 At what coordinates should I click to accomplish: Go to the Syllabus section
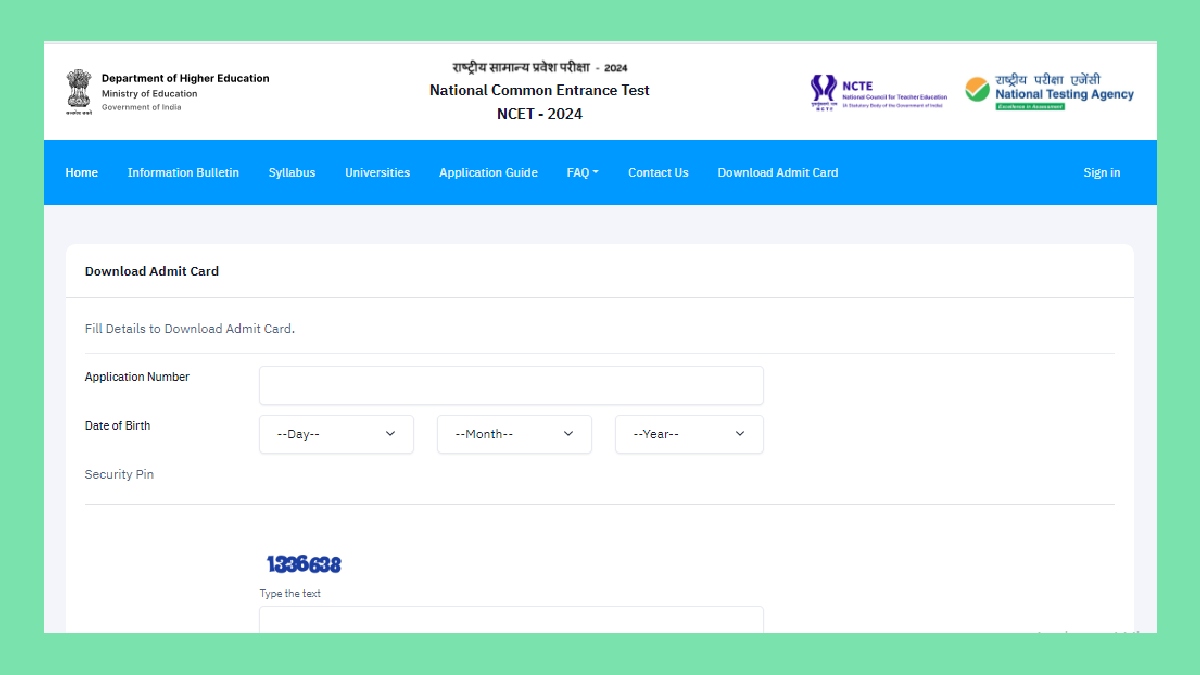coord(291,172)
